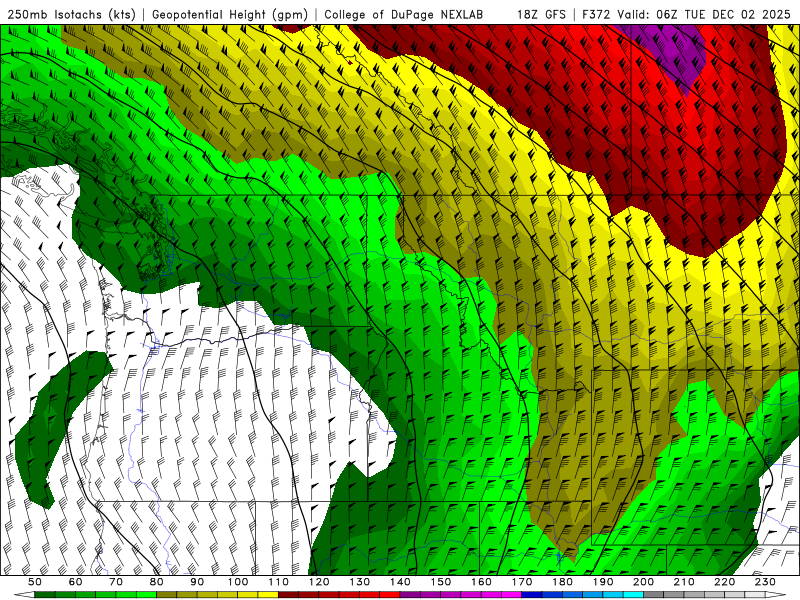Click the 100 label on the color scale
The width and height of the screenshot is (800, 600).
point(238,582)
